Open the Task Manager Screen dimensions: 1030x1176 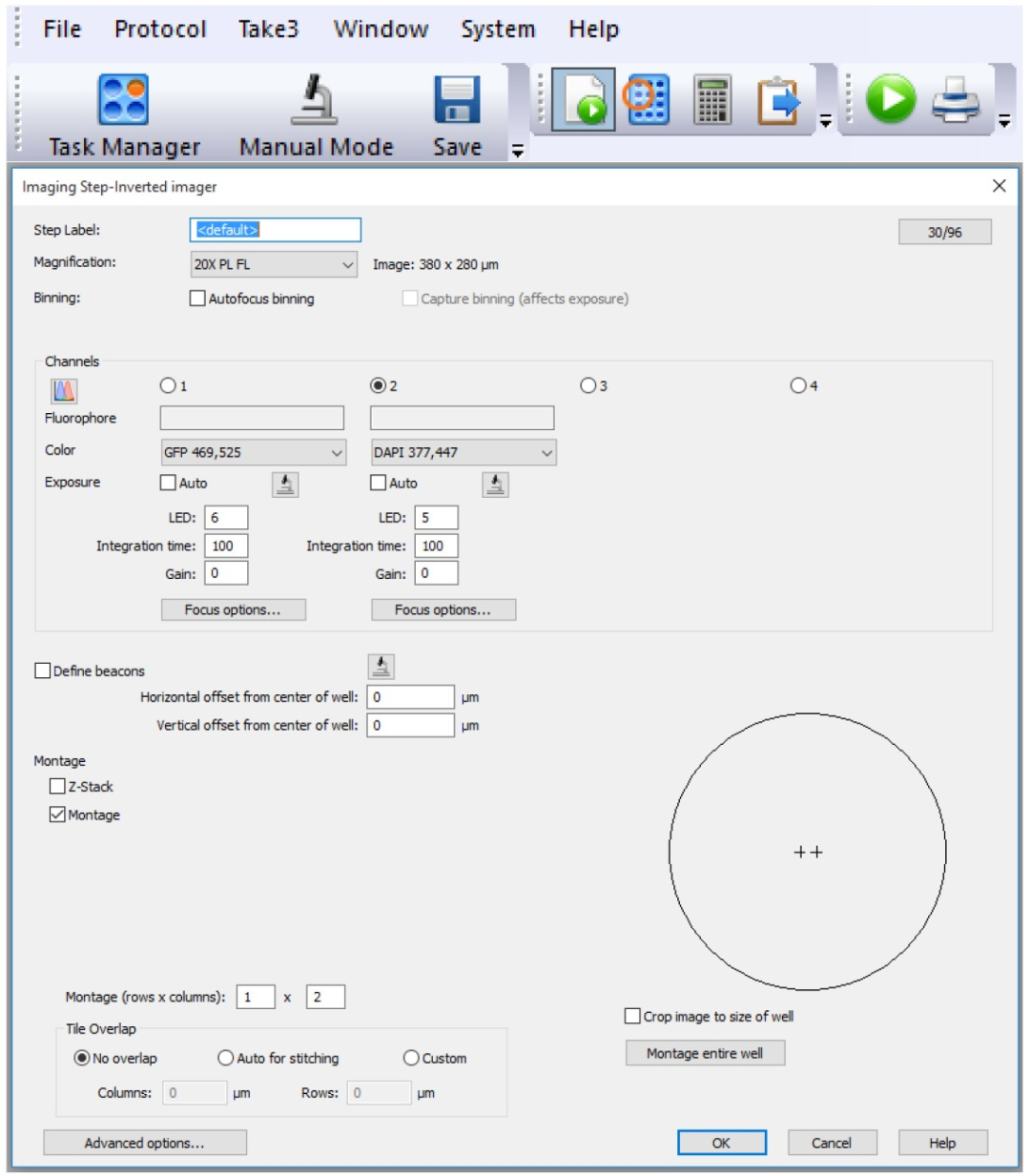(x=124, y=101)
